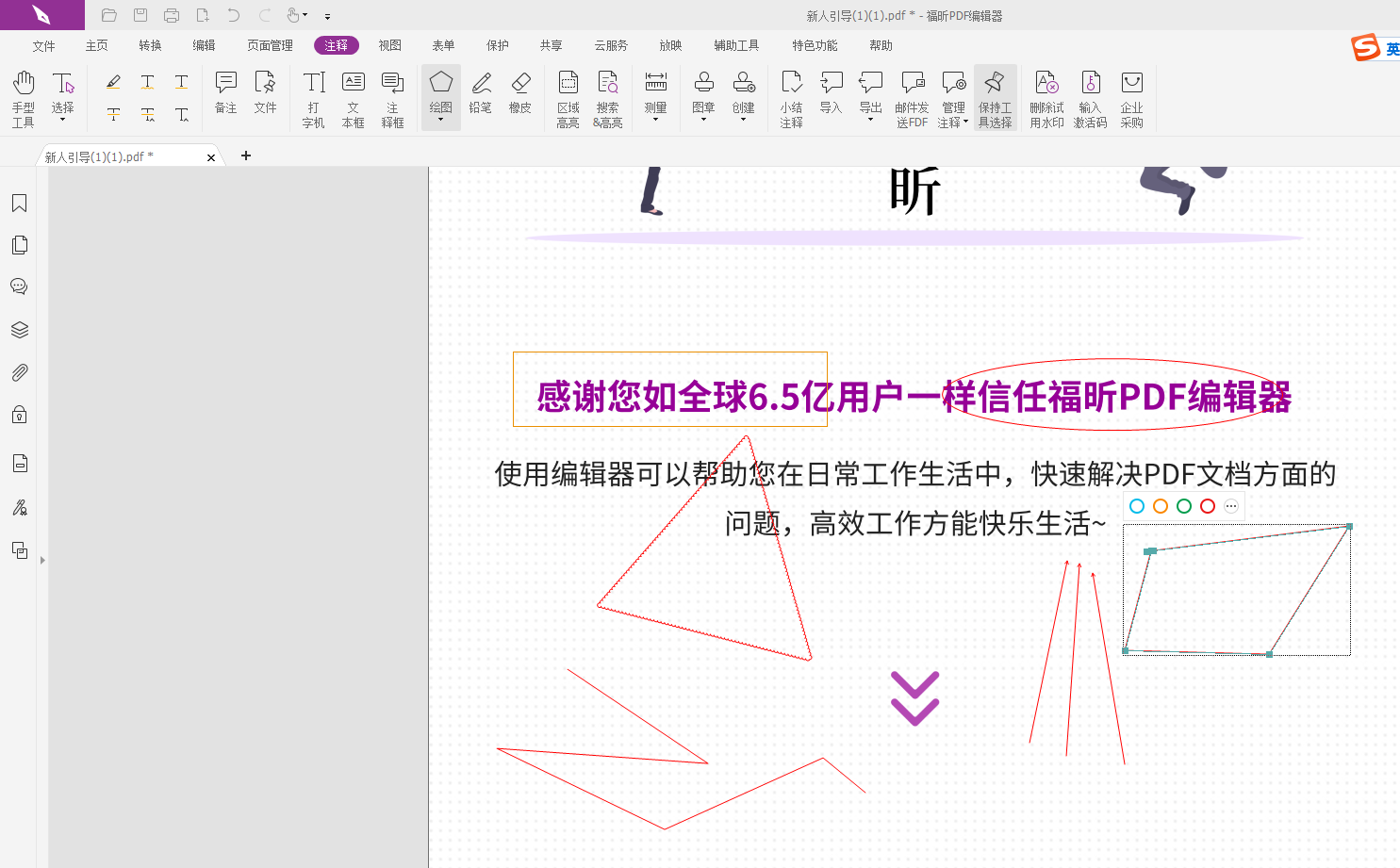Image resolution: width=1400 pixels, height=868 pixels.
Task: Click the 英 language button at top right
Action: 1392,47
